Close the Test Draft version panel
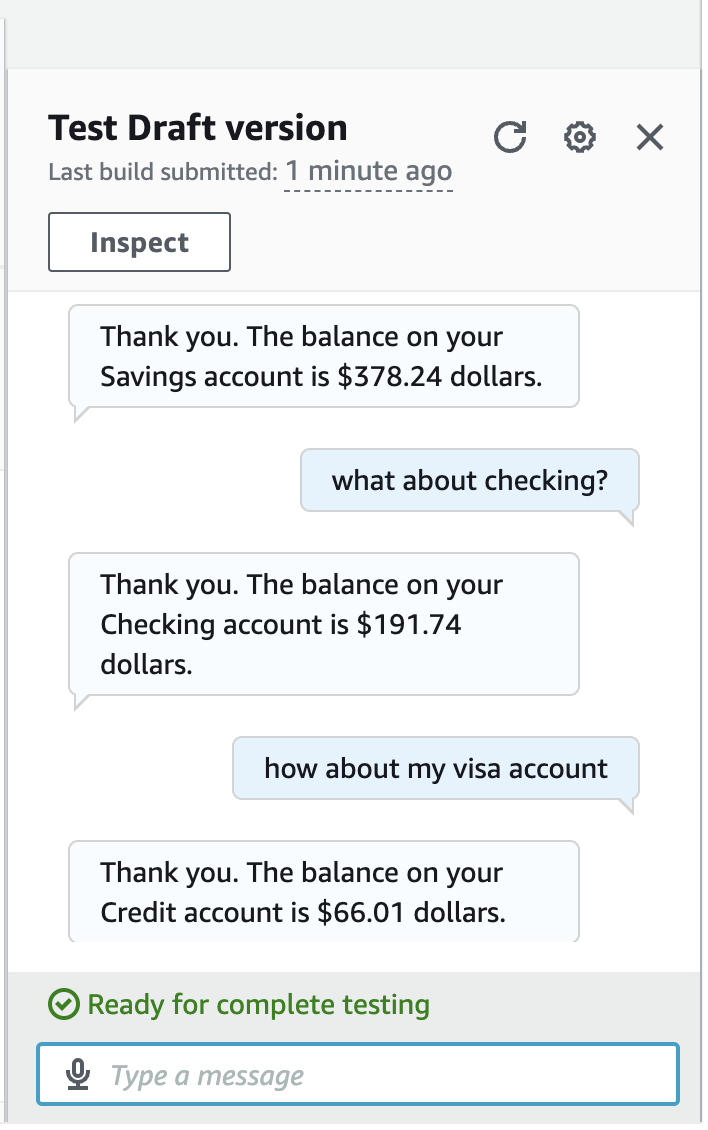The height and width of the screenshot is (1130, 708). pyautogui.click(x=650, y=137)
